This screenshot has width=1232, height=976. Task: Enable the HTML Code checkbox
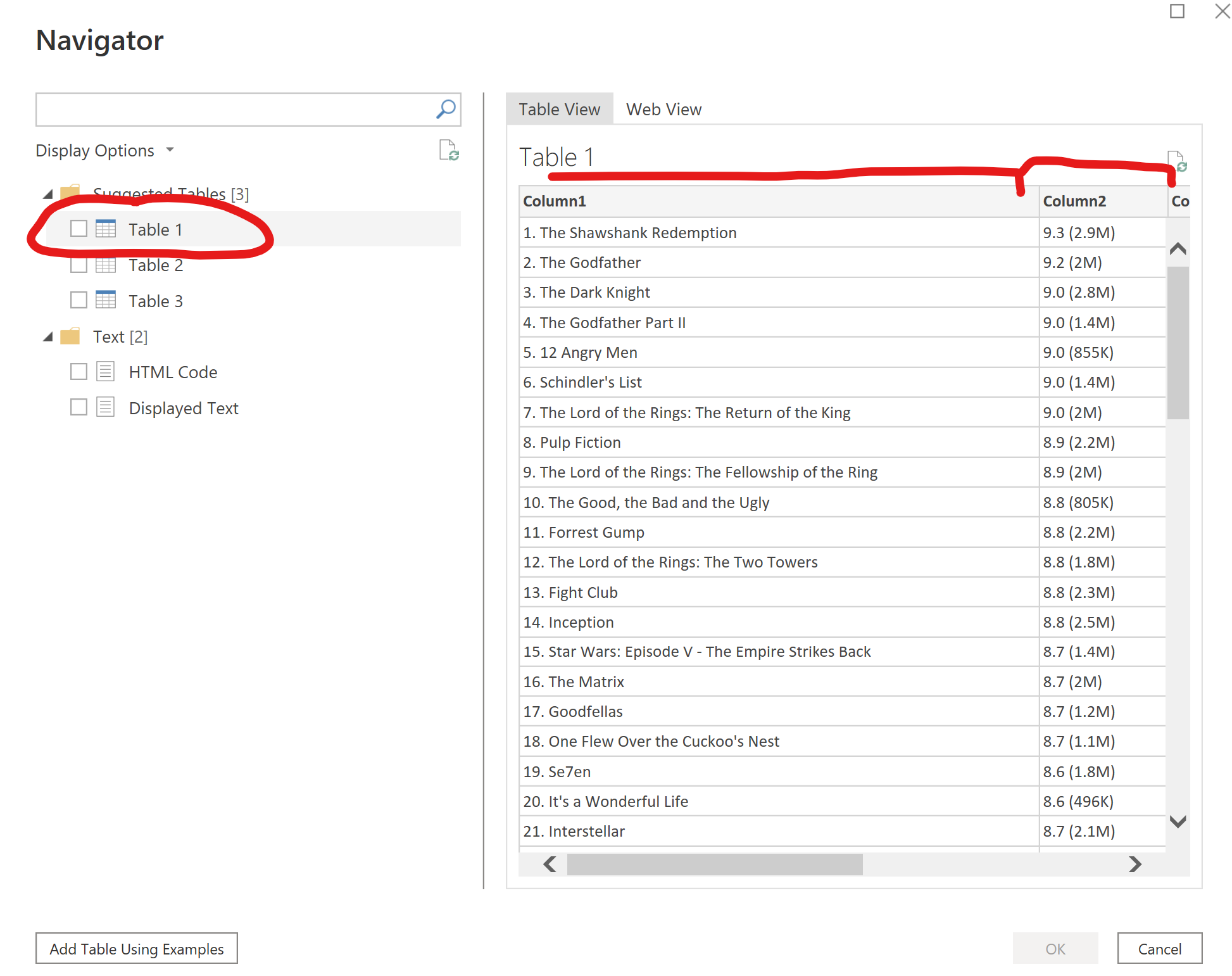(x=79, y=372)
